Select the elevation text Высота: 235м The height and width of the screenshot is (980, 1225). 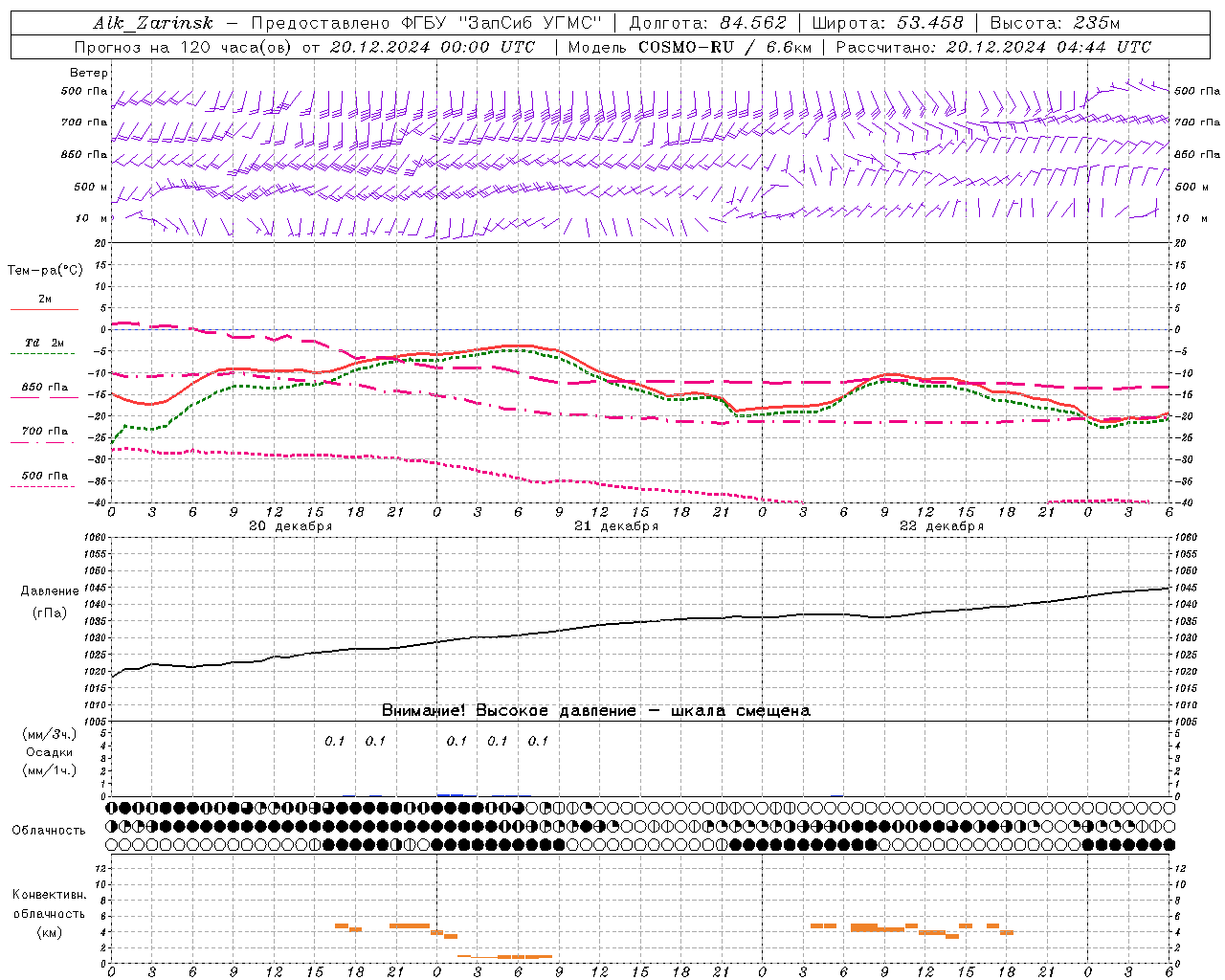point(1055,23)
